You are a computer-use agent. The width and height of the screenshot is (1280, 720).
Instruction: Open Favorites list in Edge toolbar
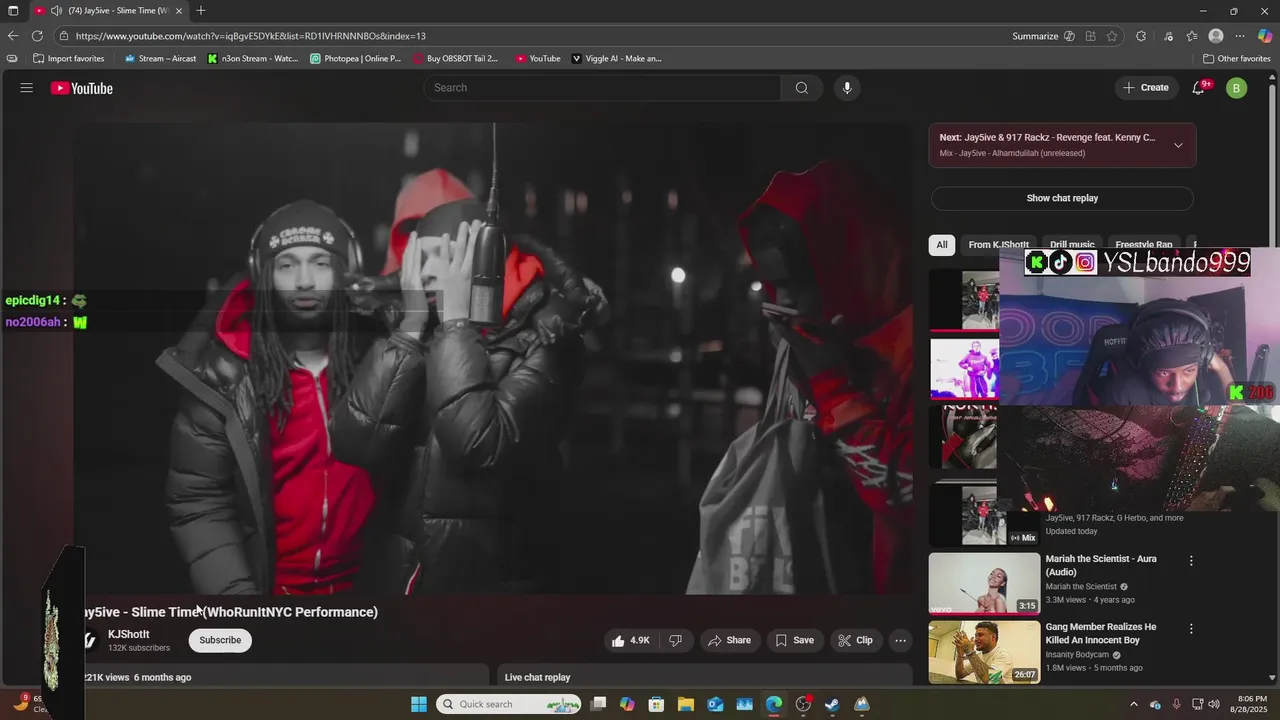[1191, 36]
